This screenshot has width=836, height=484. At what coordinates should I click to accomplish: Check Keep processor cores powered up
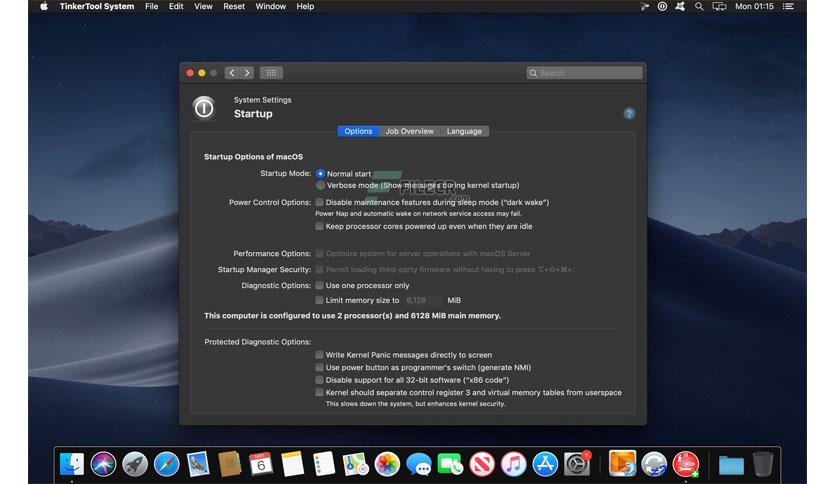click(x=319, y=226)
